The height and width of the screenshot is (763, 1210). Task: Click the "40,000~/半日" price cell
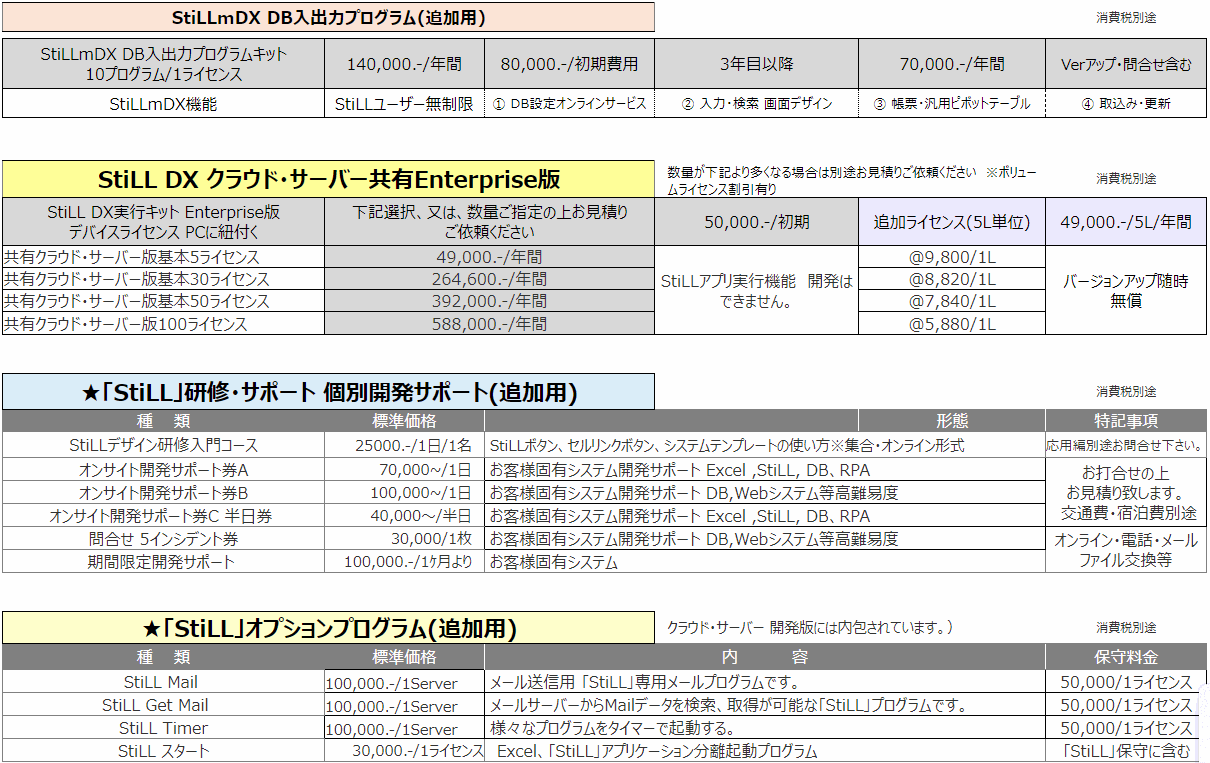point(404,516)
